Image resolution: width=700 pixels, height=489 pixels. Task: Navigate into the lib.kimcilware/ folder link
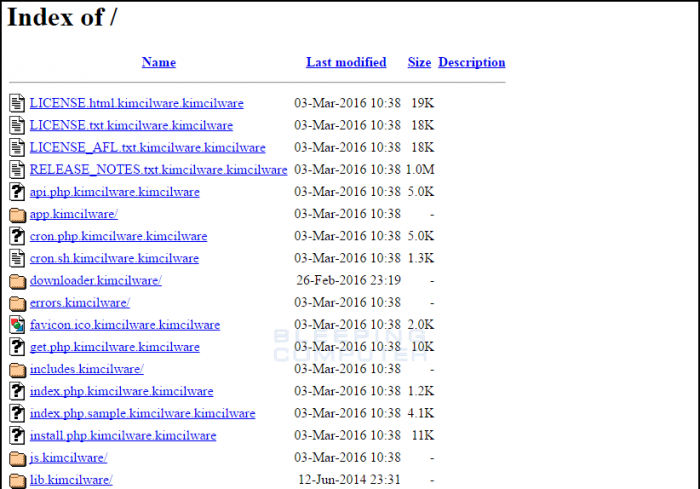coord(70,480)
